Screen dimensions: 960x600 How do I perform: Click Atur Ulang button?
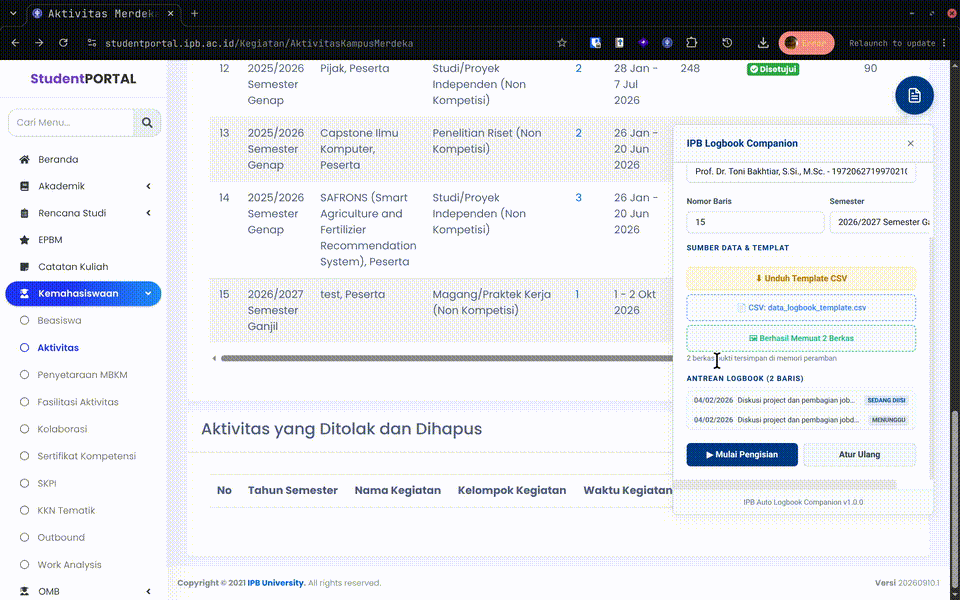click(860, 455)
